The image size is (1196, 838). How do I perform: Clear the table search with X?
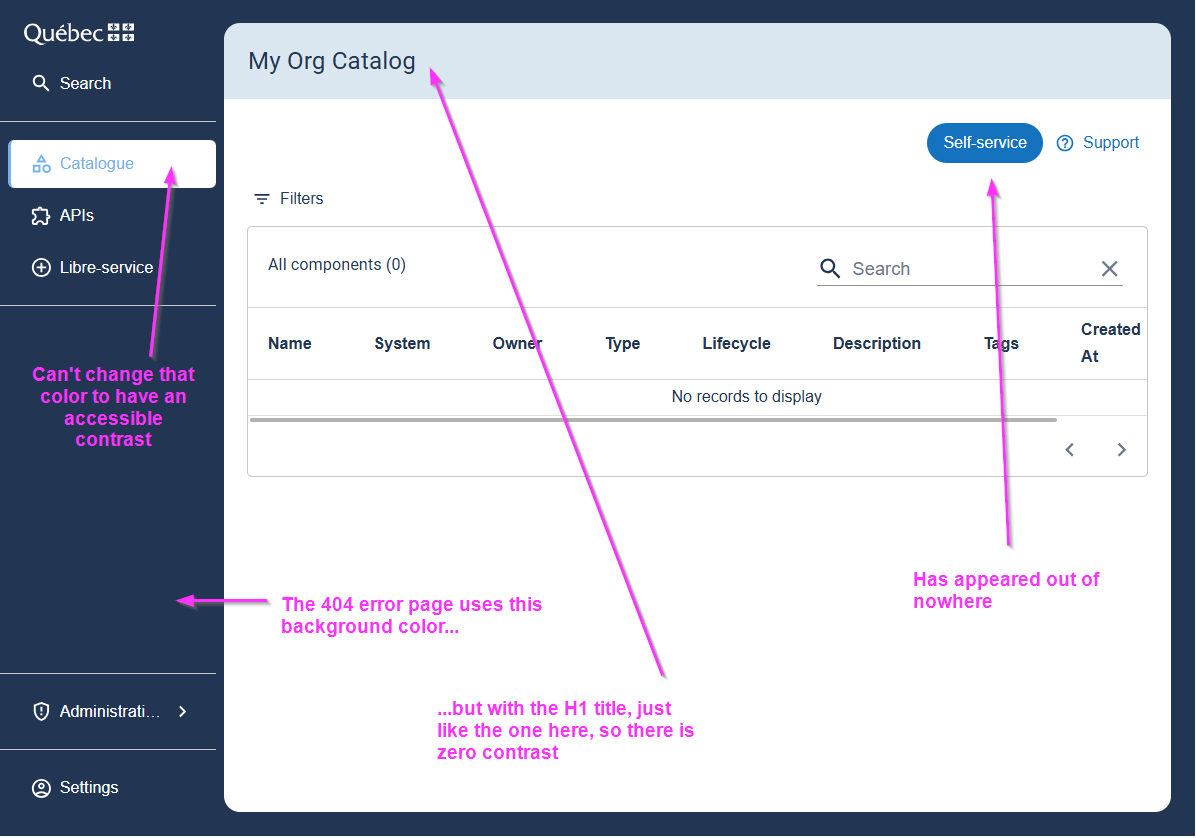[1109, 269]
